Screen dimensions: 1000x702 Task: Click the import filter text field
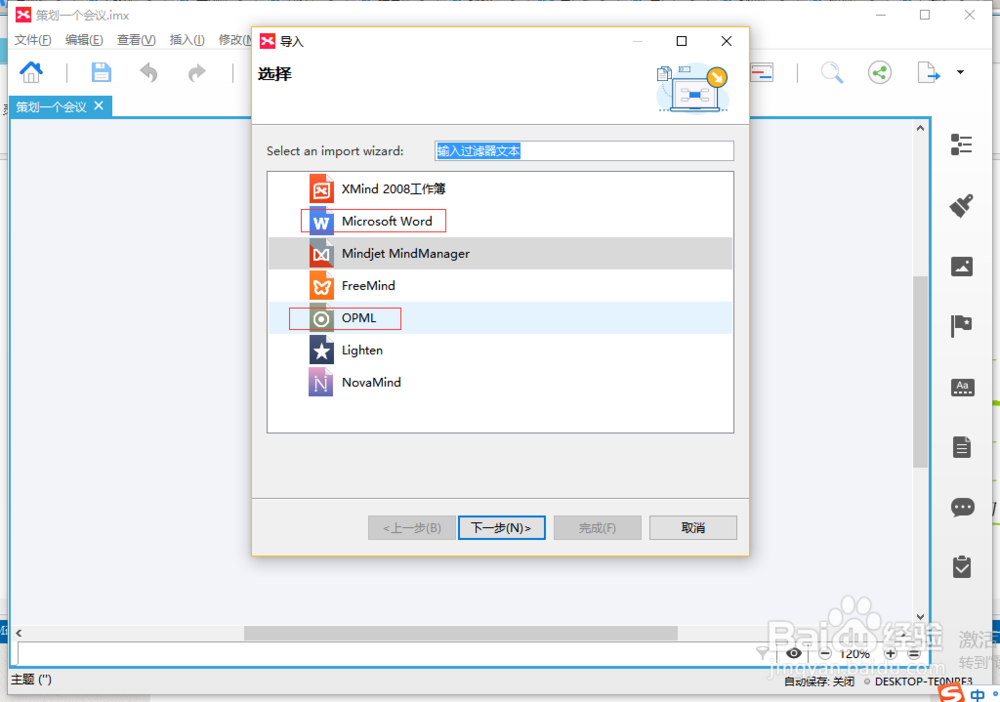coord(584,151)
